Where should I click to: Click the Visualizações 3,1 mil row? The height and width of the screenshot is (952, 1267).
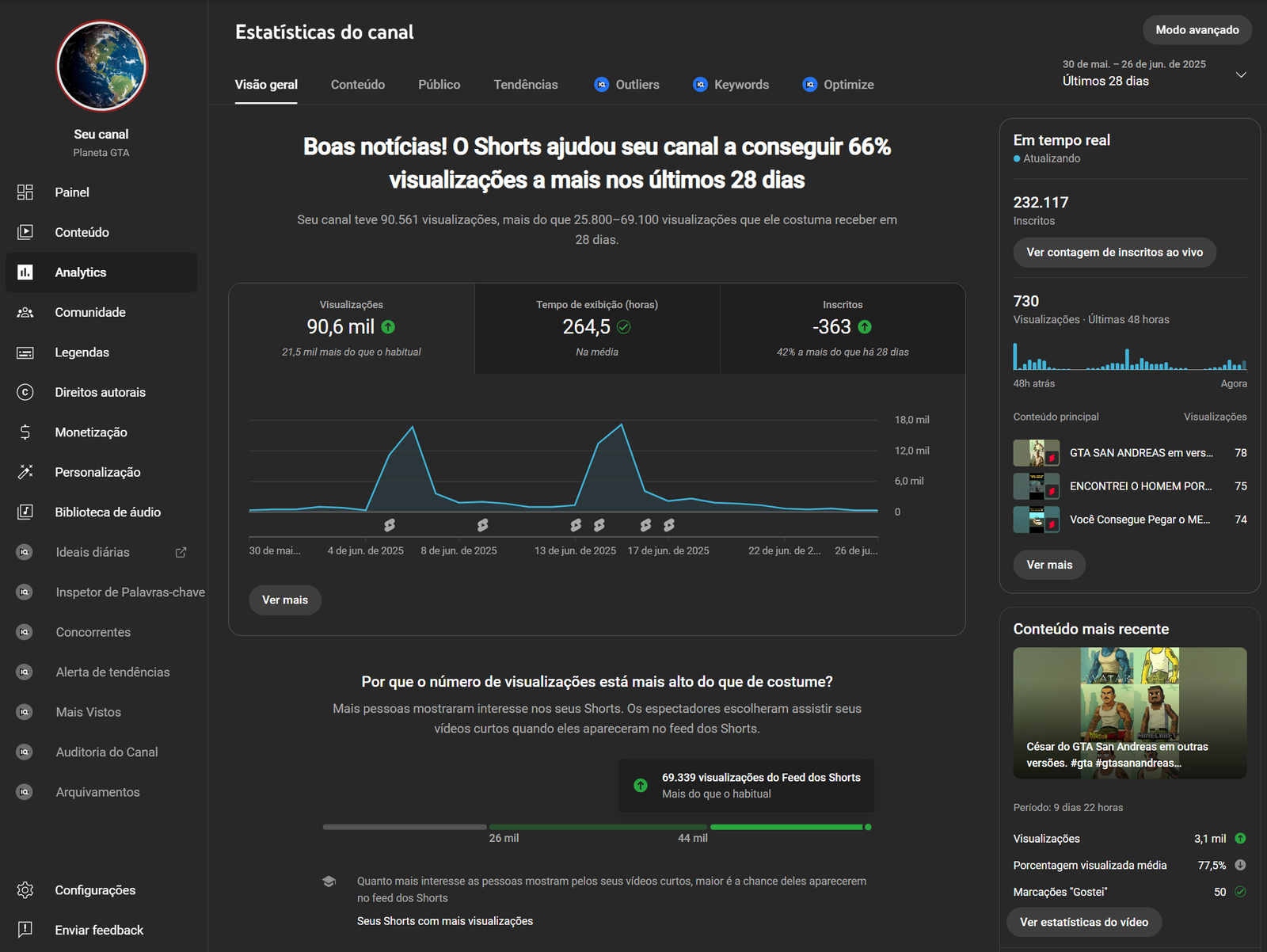tap(1130, 839)
